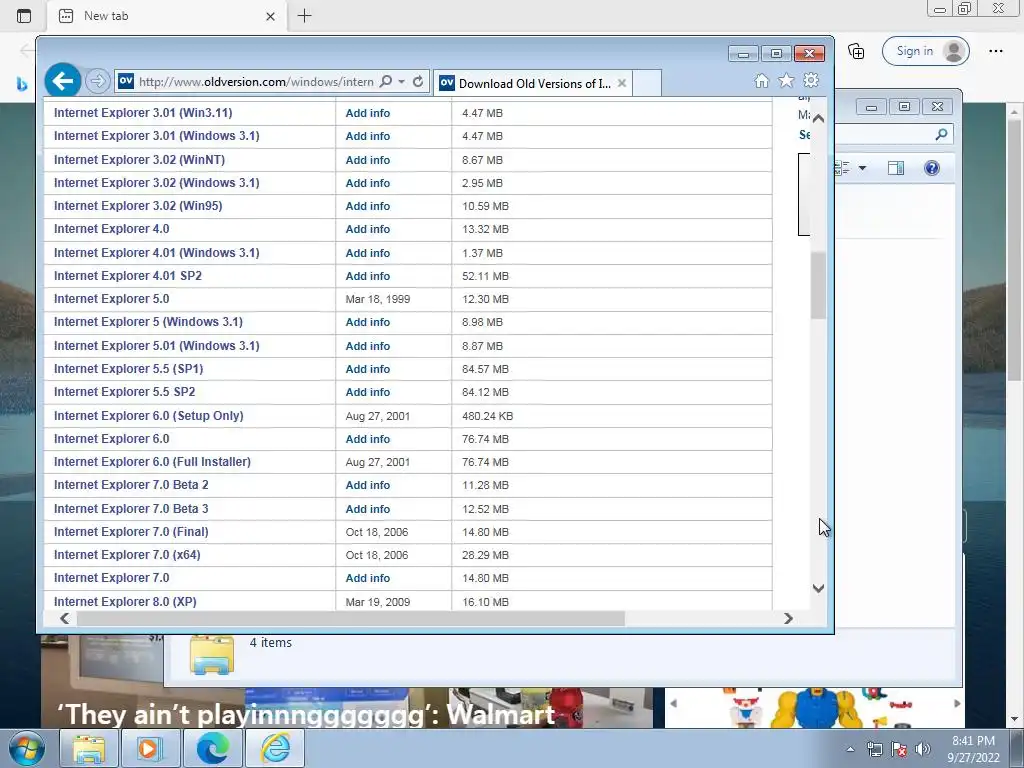Click the volume speaker tray icon
Screen dimensions: 1024x768
coord(922,749)
